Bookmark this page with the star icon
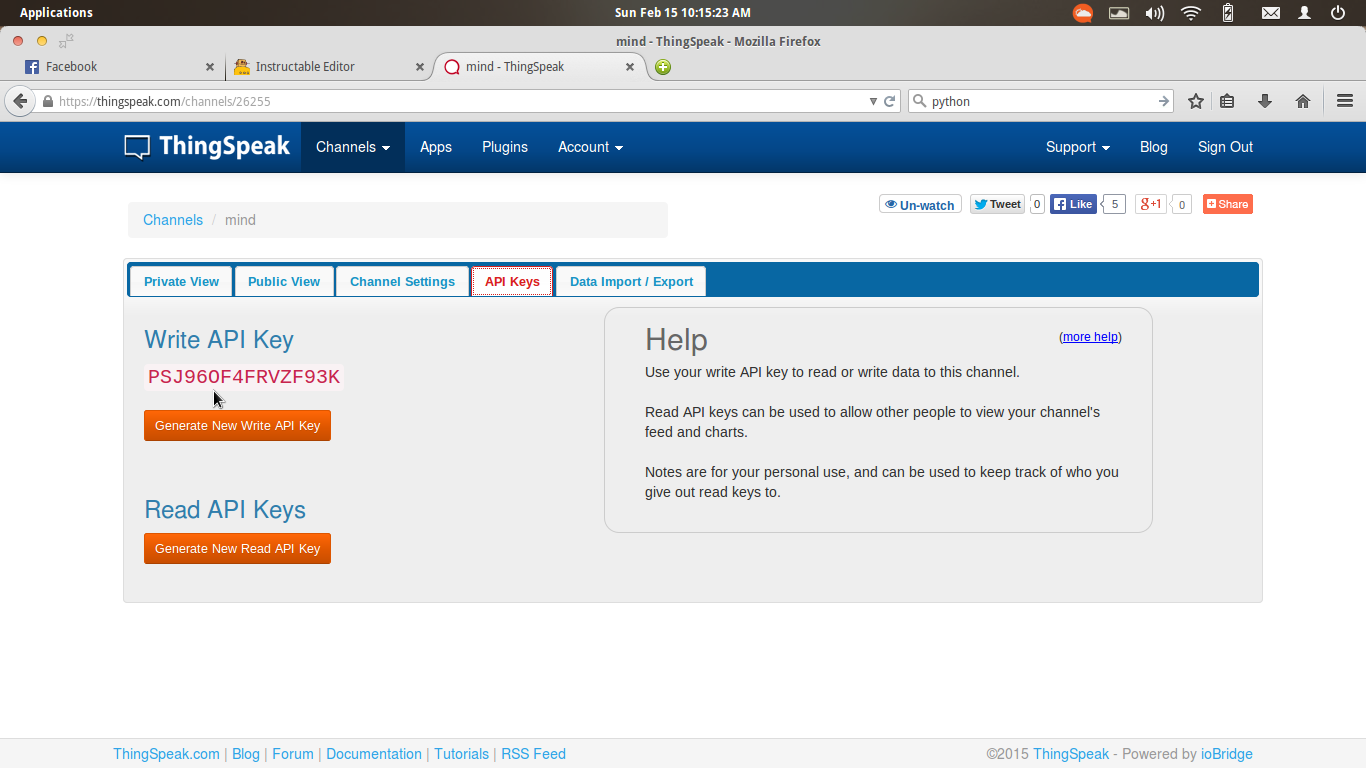Viewport: 1366px width, 768px height. 1196,101
